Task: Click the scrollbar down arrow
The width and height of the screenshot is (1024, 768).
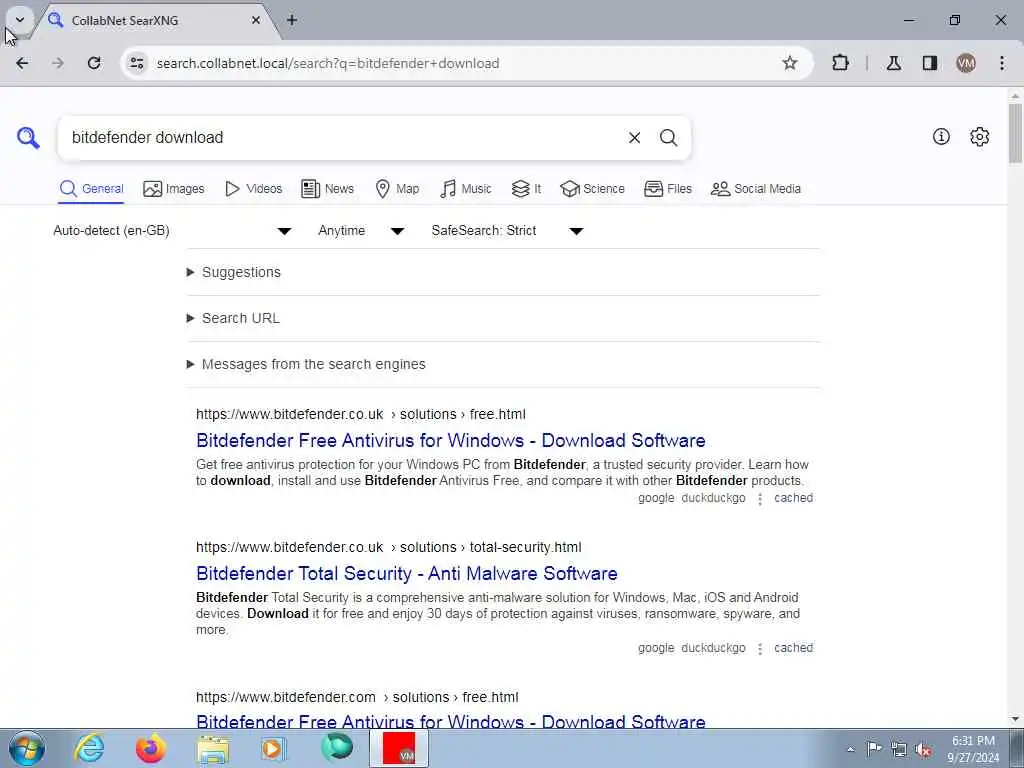Action: point(1015,719)
